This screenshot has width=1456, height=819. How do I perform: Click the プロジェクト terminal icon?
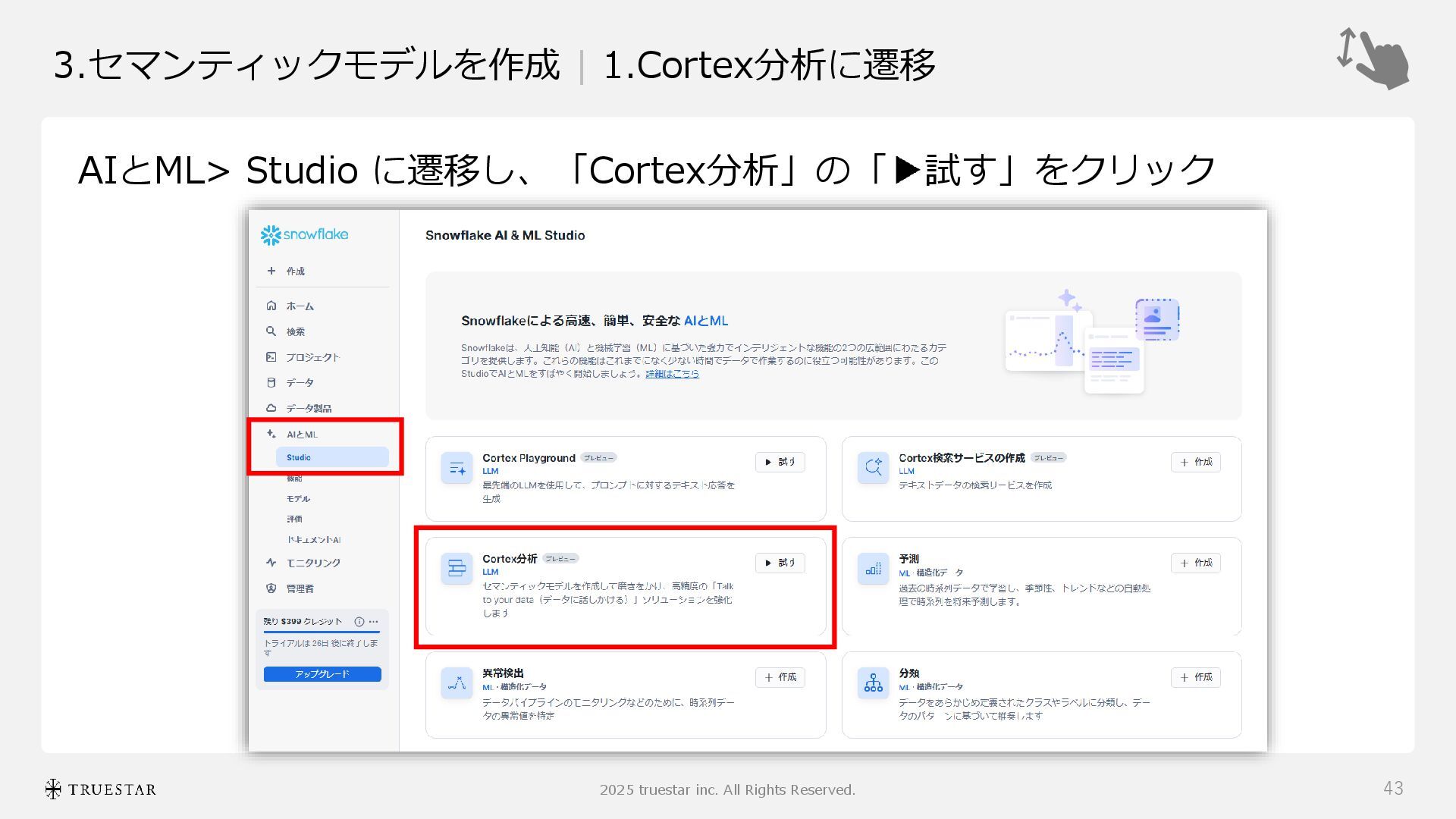point(271,357)
